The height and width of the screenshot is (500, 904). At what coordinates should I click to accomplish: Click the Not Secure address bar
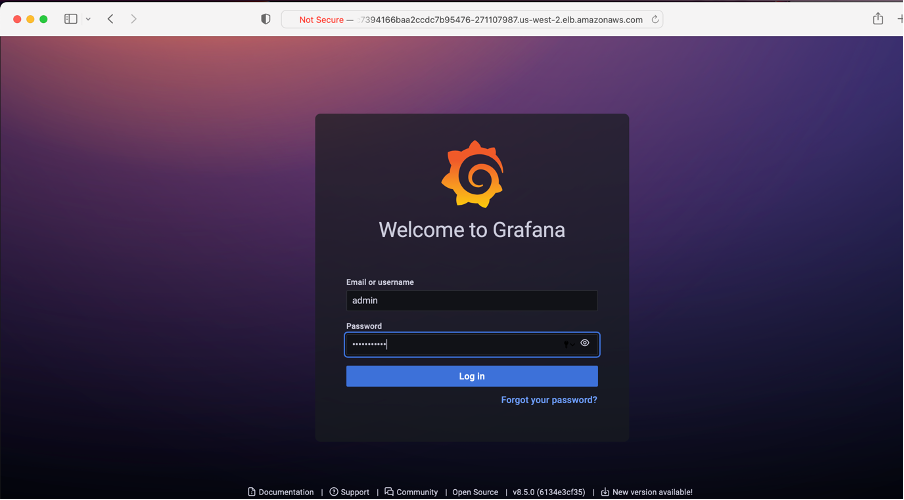tap(472, 20)
